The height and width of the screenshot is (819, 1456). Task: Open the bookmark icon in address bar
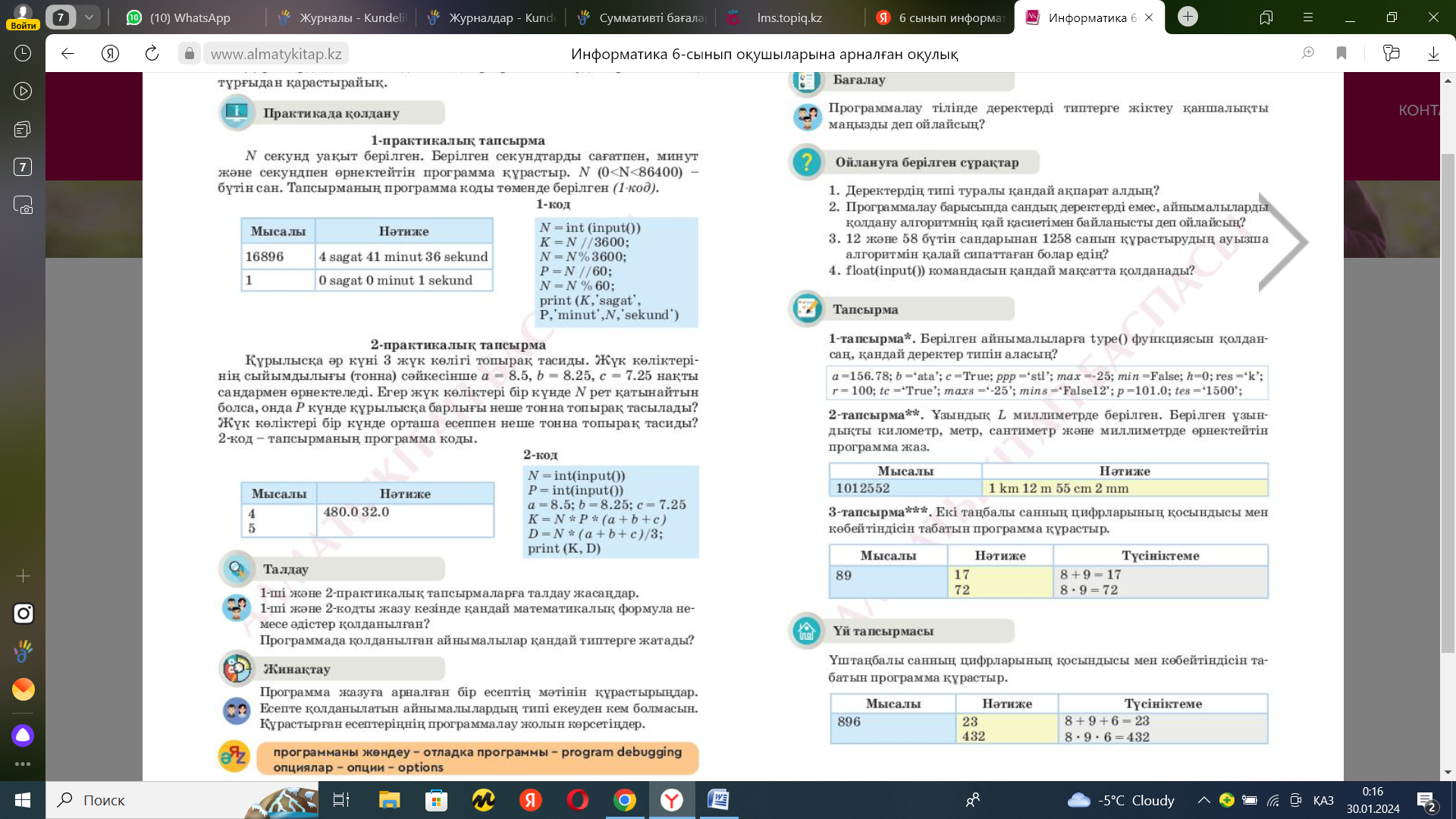pos(1341,53)
